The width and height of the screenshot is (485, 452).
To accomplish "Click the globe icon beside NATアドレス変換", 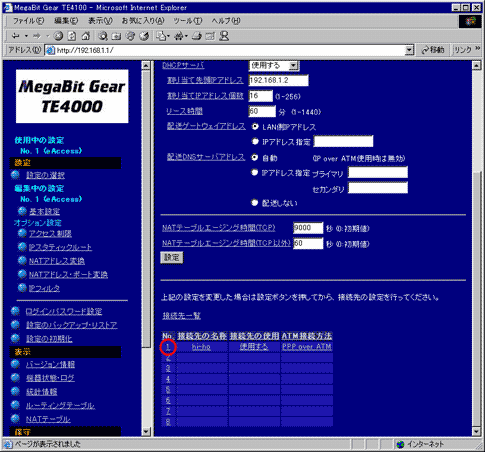I will pos(22,260).
